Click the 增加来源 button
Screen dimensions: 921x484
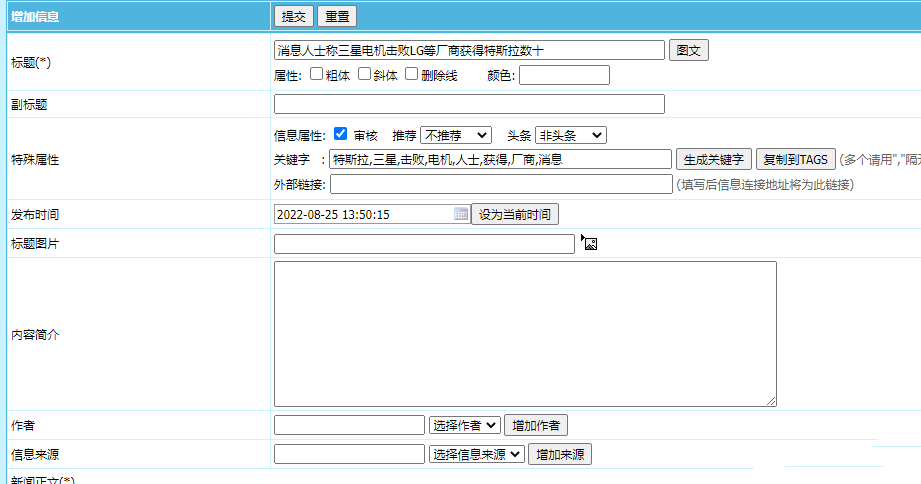560,454
